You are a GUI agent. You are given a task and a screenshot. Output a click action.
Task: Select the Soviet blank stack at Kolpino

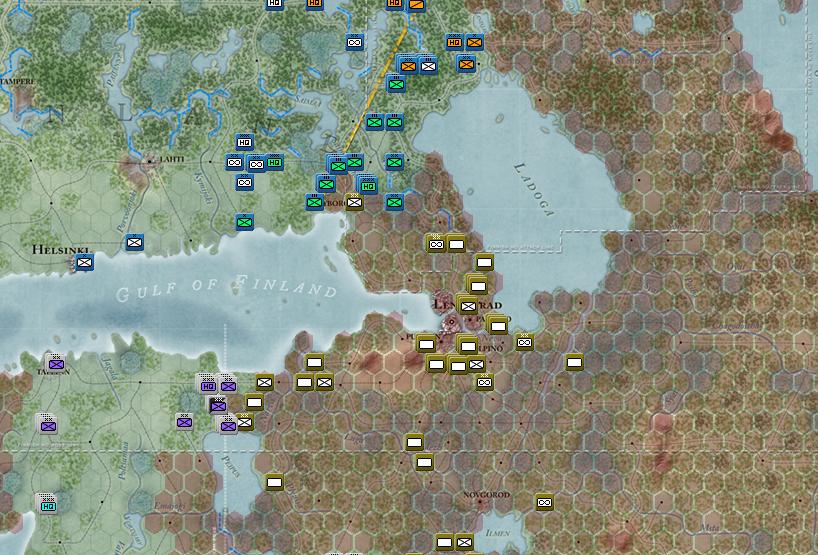click(467, 345)
